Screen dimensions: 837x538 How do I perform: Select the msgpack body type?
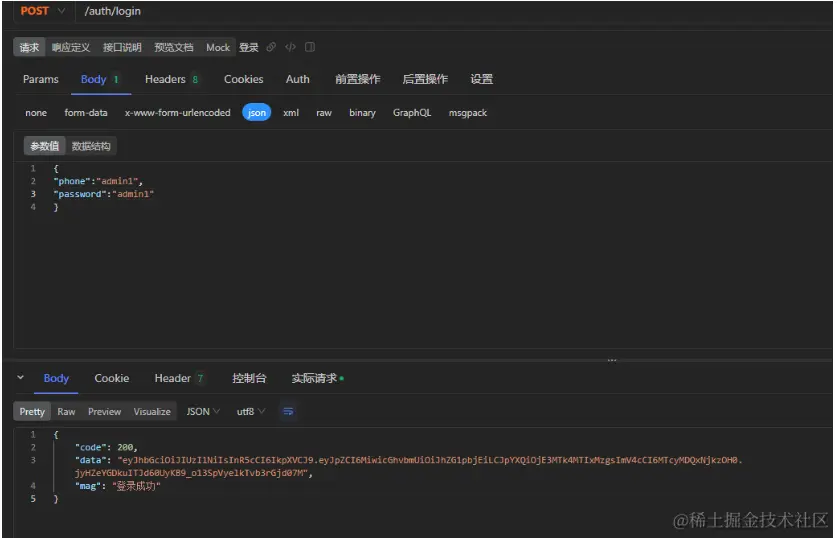click(468, 113)
